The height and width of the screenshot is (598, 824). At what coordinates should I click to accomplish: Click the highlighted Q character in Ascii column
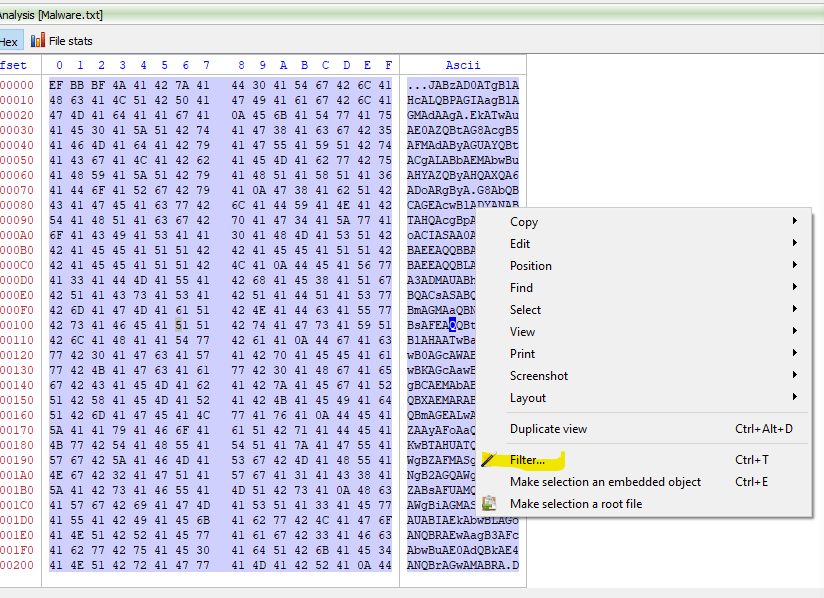point(453,324)
